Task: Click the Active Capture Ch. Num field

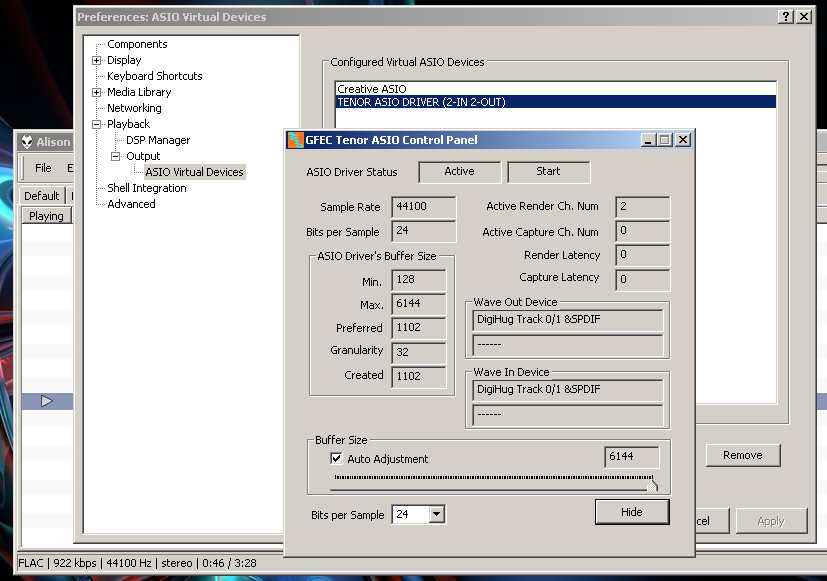Action: 642,231
